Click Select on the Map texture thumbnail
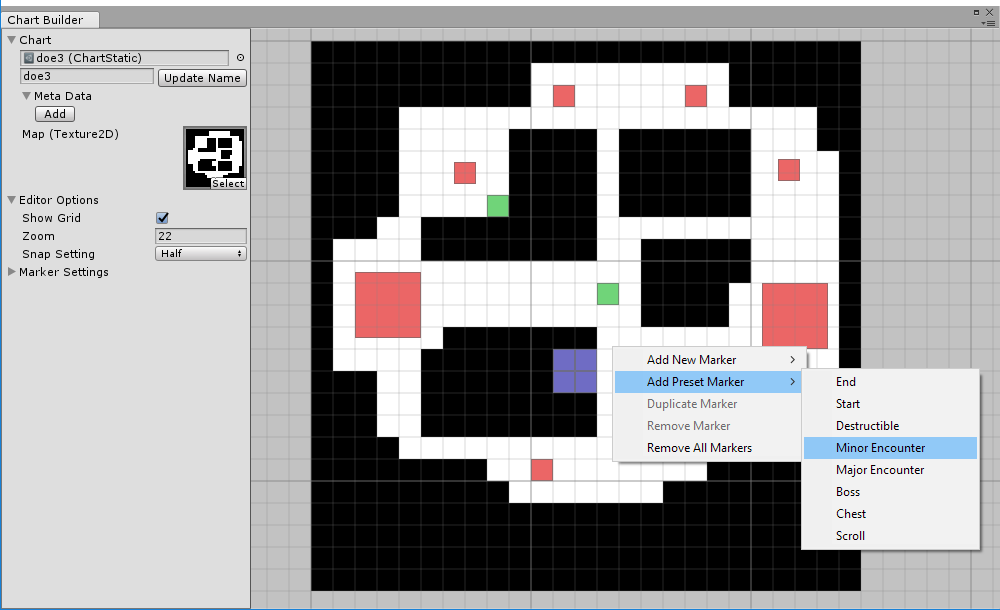Image resolution: width=1000 pixels, height=610 pixels. tap(228, 184)
